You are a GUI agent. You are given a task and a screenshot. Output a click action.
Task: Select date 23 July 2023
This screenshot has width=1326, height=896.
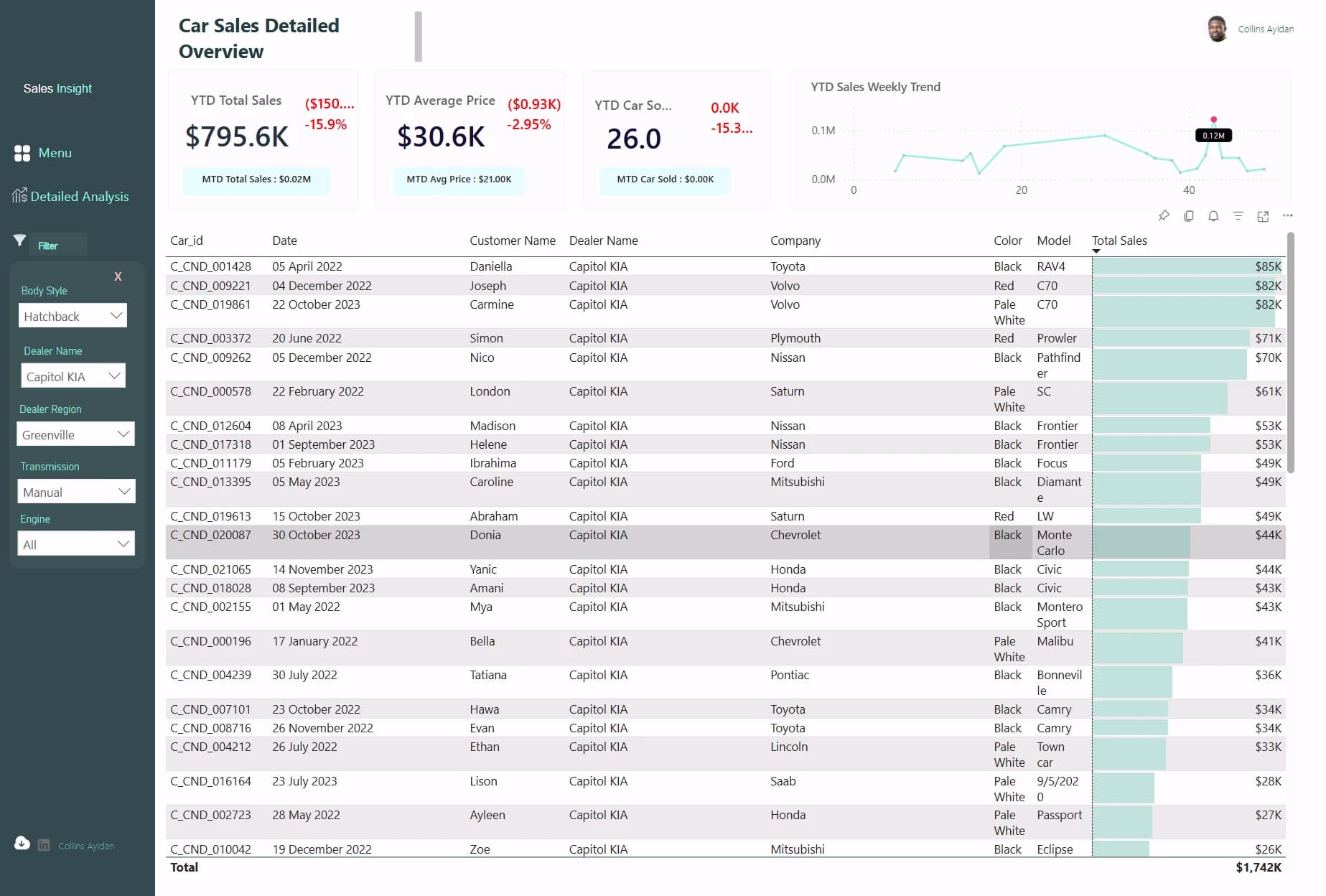(x=304, y=781)
